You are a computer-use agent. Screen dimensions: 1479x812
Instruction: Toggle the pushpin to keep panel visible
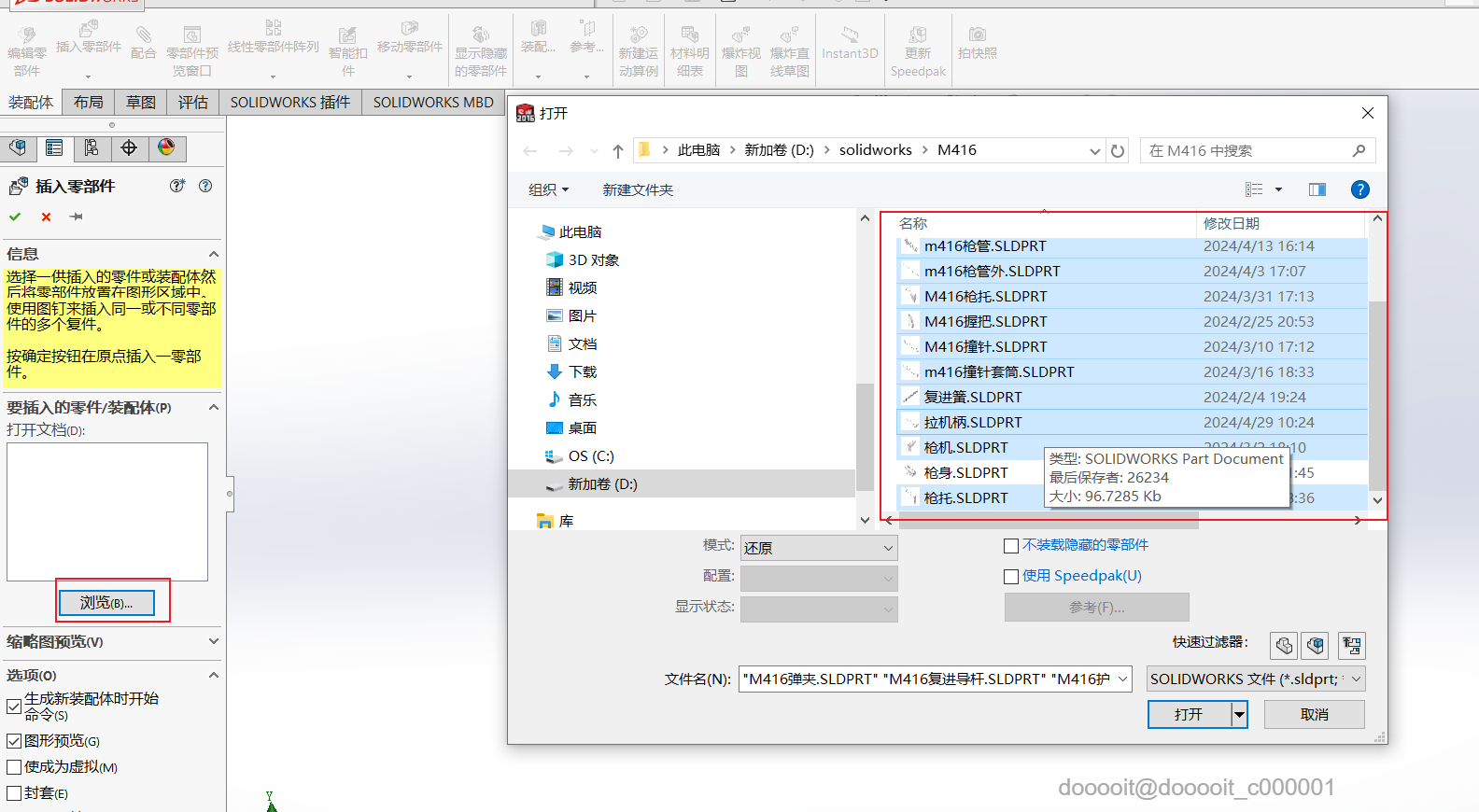coord(77,217)
